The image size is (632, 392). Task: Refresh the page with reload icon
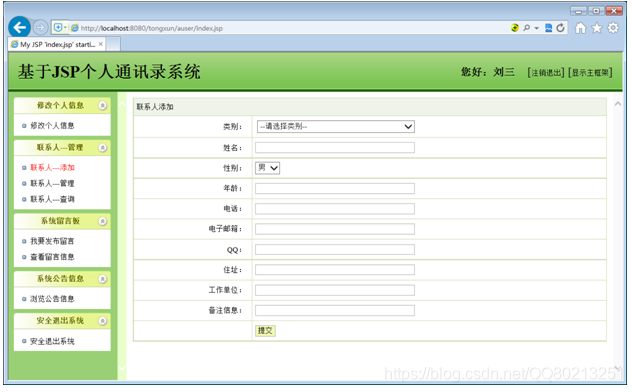[561, 28]
